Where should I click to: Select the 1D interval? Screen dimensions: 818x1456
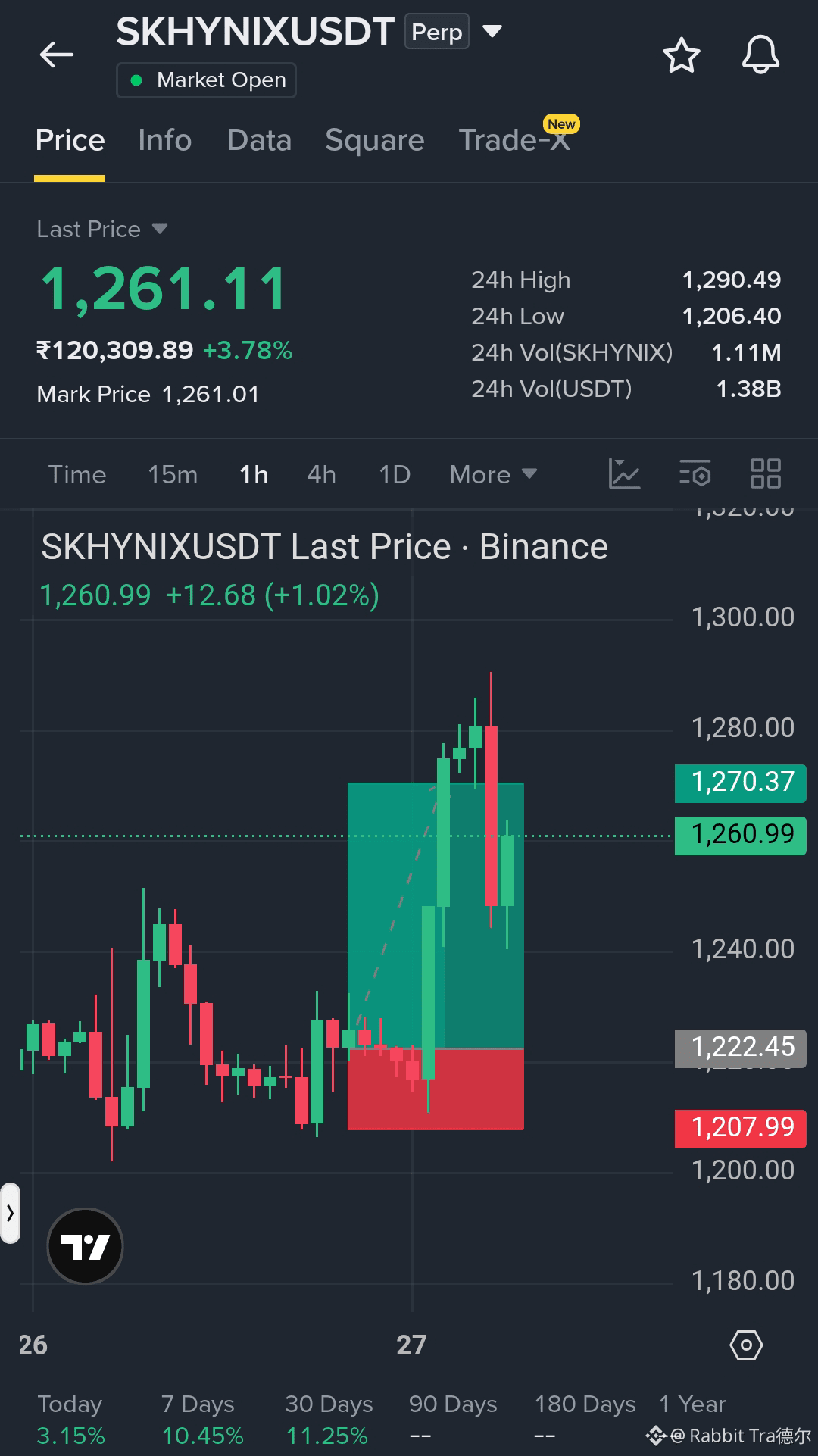(x=395, y=474)
